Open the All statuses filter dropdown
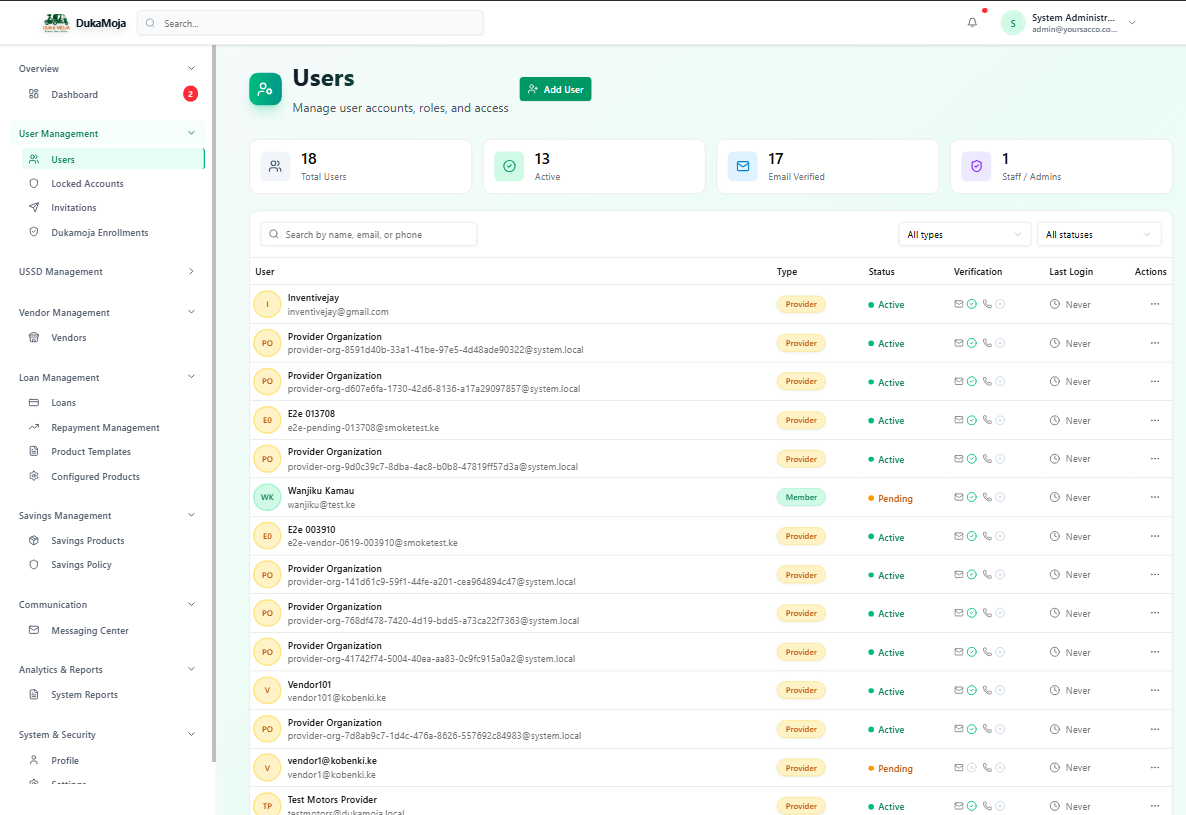The width and height of the screenshot is (1186, 815). point(1098,234)
